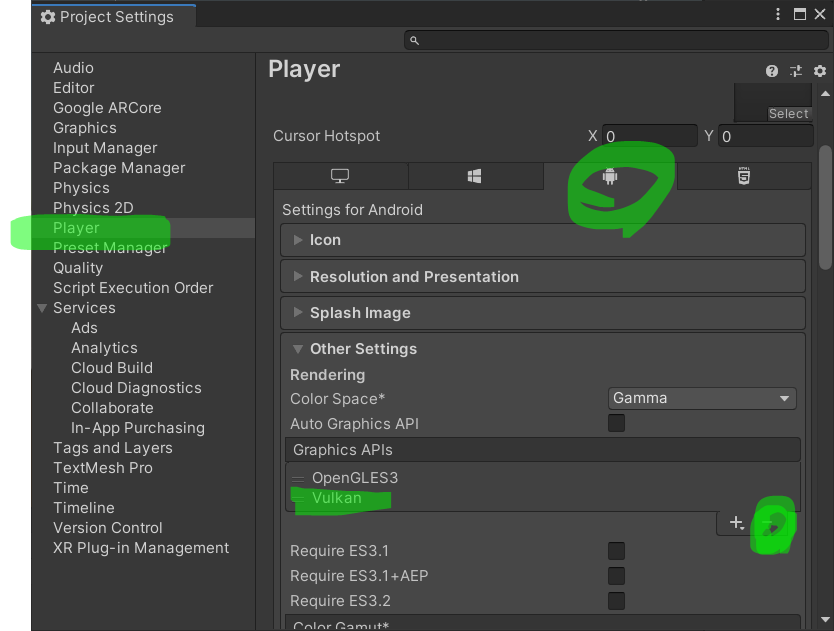Click Select button for default cursor
Screen dimensions: 834x631
pyautogui.click(x=789, y=114)
